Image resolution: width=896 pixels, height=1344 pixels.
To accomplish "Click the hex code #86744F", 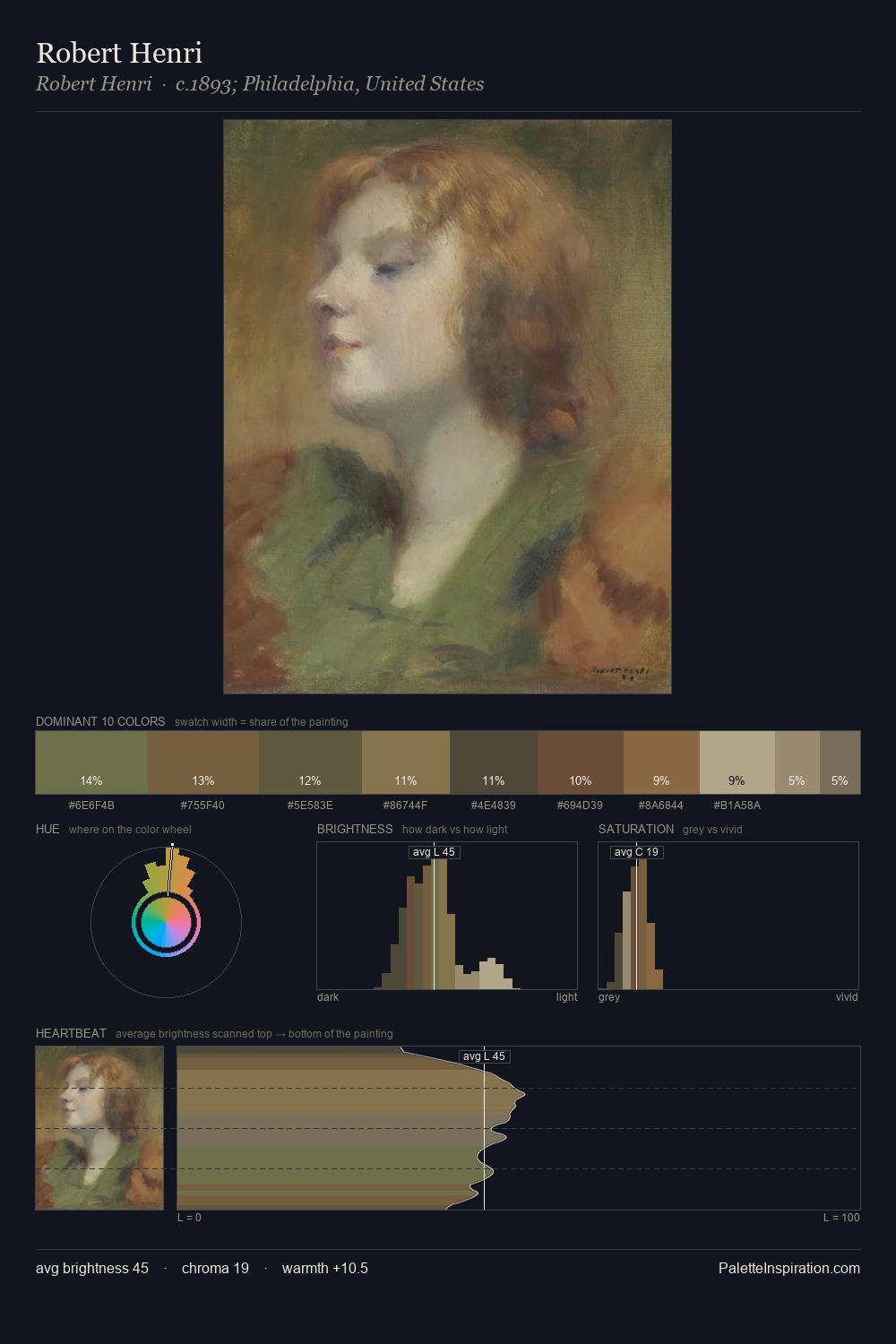I will point(405,806).
